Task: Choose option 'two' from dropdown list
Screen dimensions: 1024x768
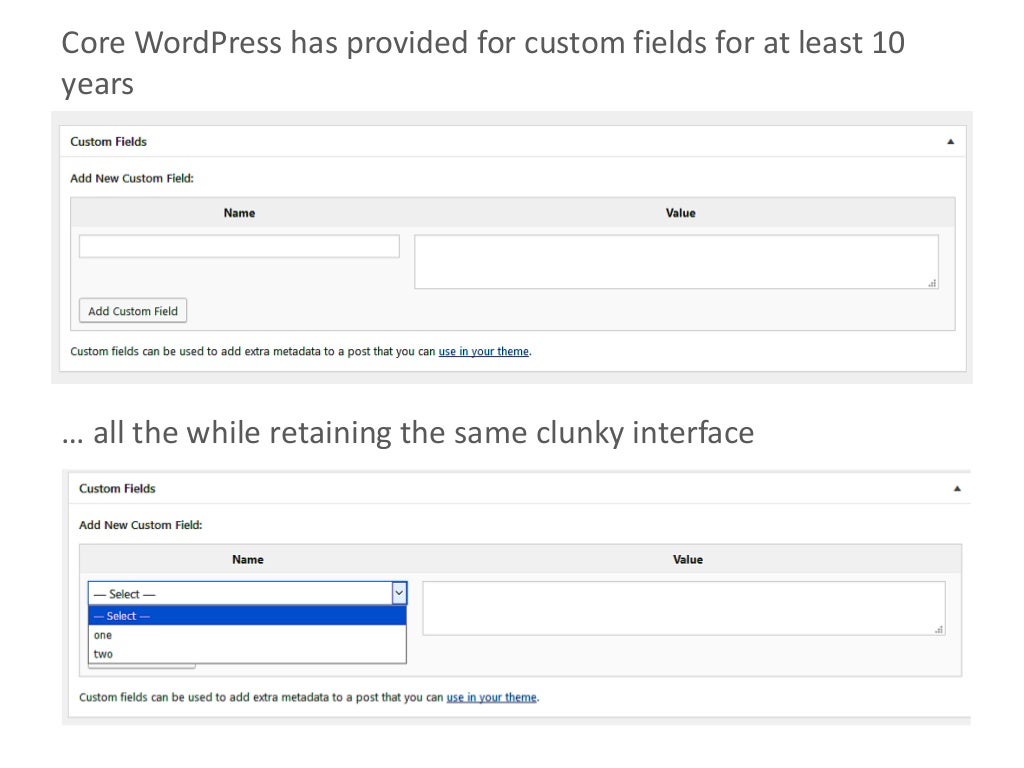Action: pyautogui.click(x=247, y=654)
